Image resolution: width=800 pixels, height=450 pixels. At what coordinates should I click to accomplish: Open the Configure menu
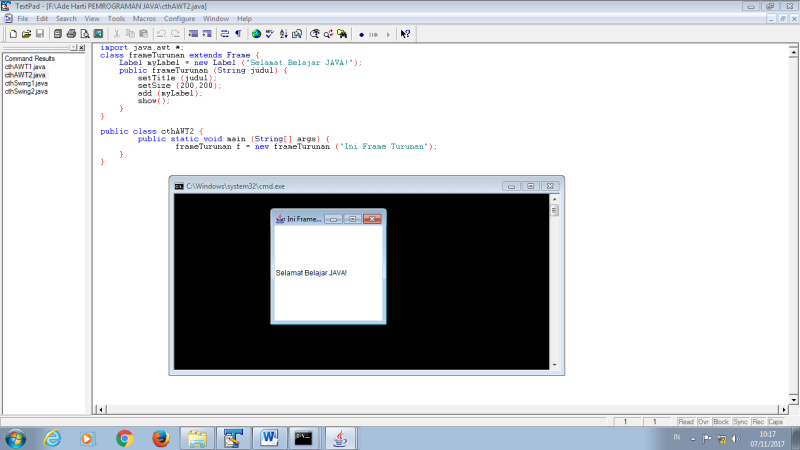pos(179,18)
